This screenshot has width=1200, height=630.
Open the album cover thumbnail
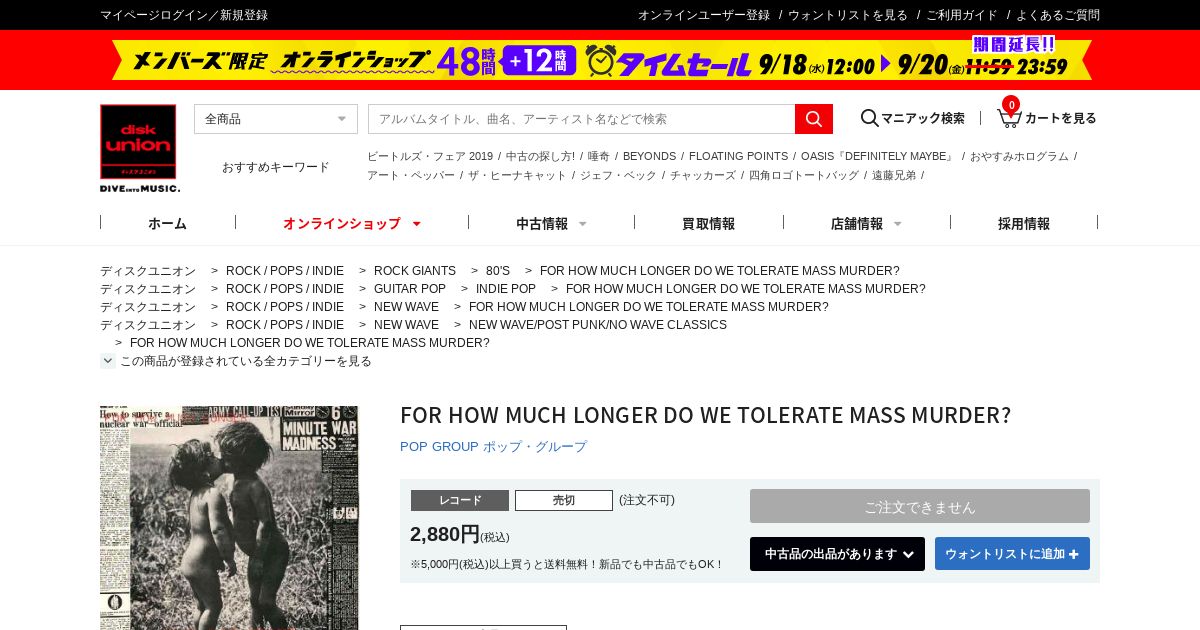point(229,517)
